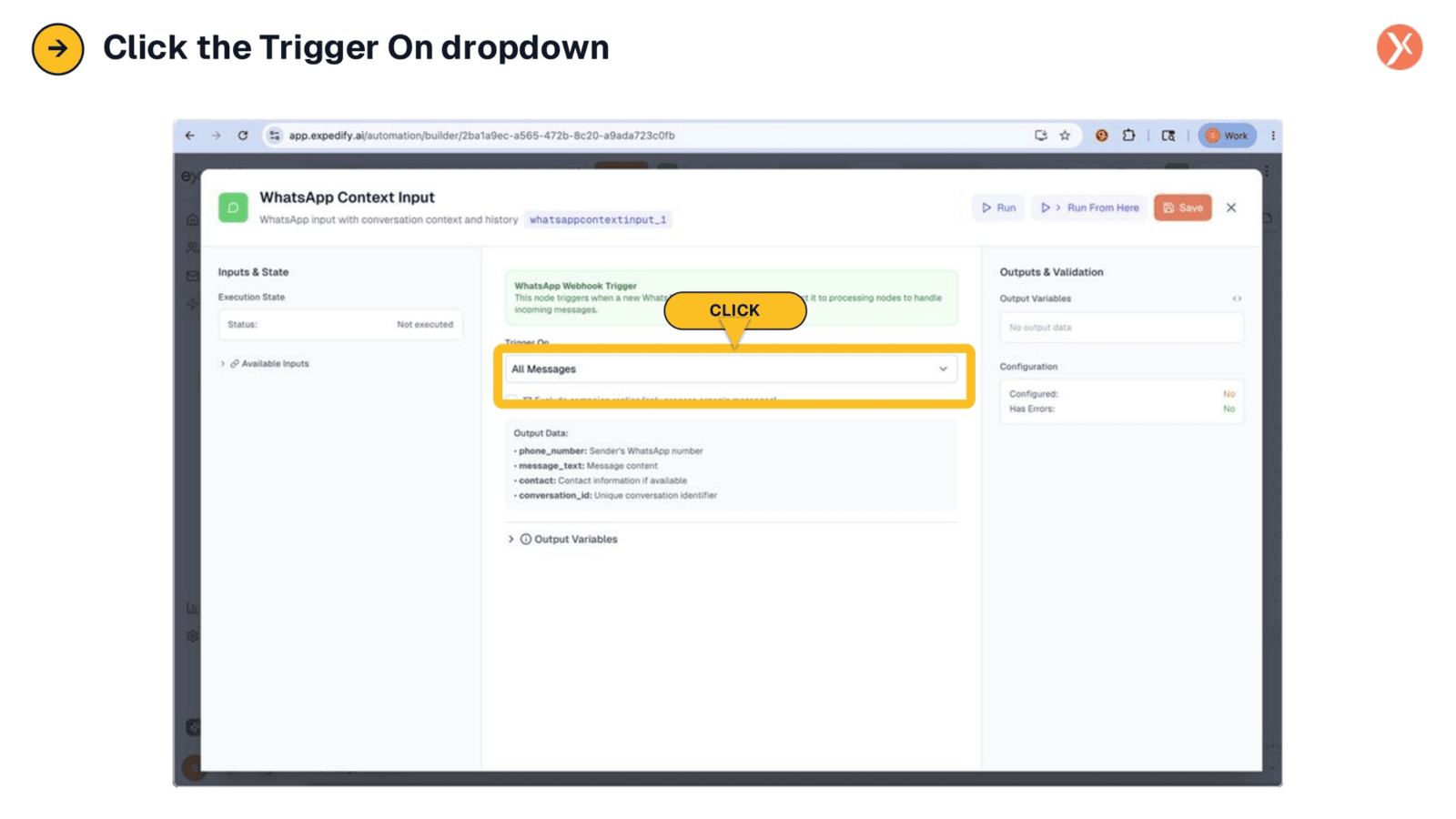
Task: Click the mail icon in the dimmed sidebar
Action: [x=192, y=276]
